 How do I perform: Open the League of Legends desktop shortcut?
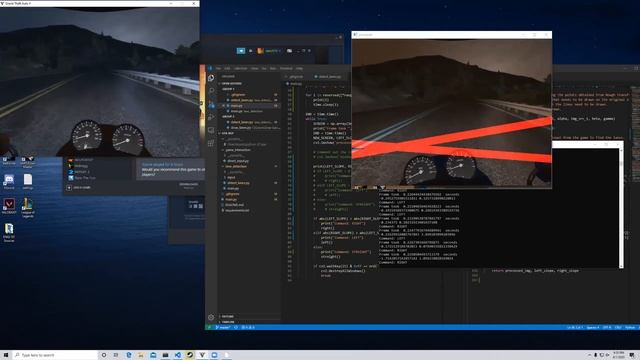point(27,207)
